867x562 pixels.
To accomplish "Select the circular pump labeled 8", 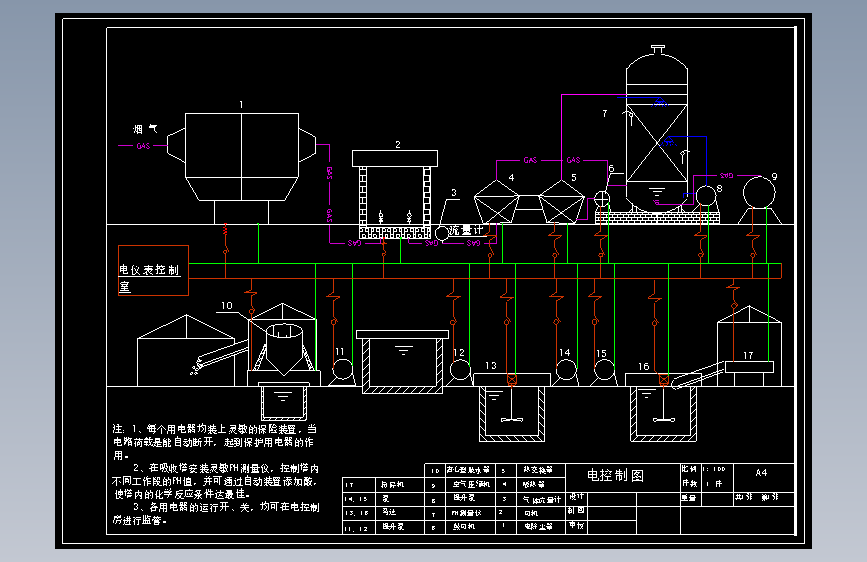I will point(706,196).
